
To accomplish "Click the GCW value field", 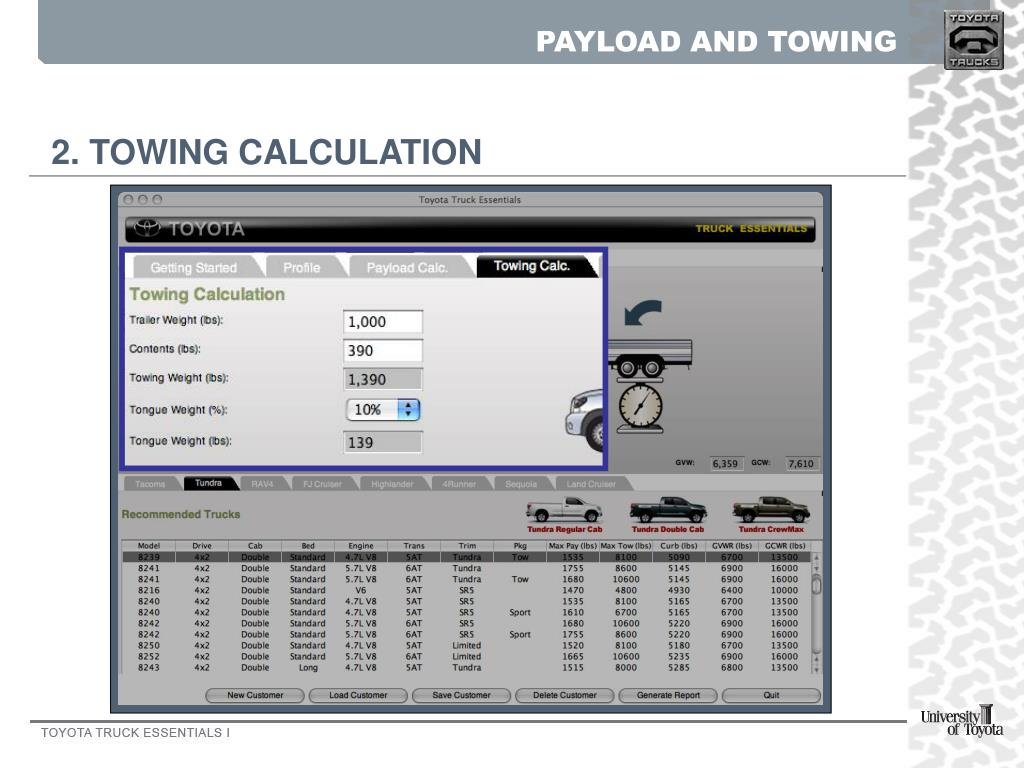I will pos(801,464).
